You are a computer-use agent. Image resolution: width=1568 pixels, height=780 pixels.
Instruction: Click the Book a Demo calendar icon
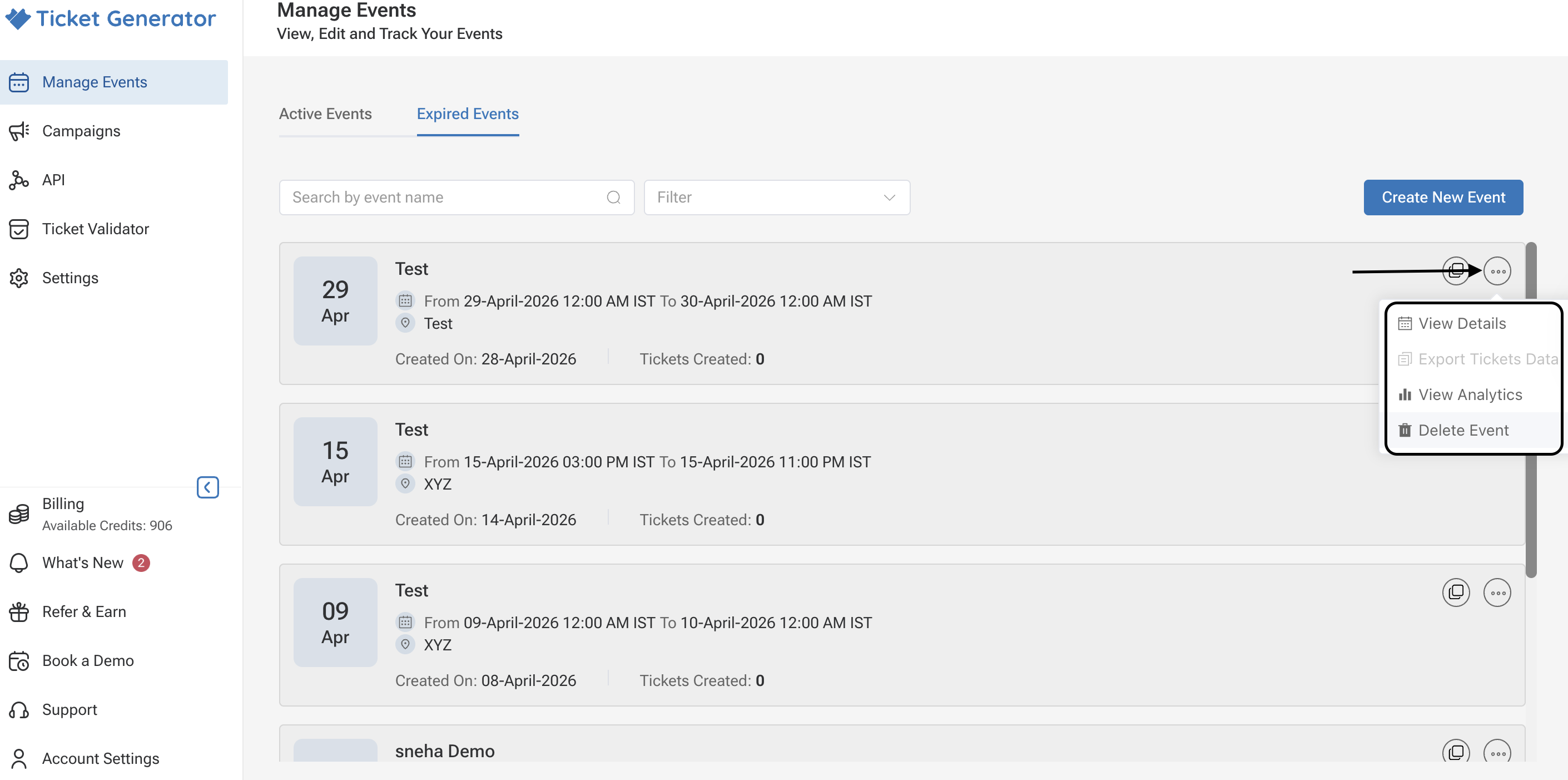tap(19, 660)
